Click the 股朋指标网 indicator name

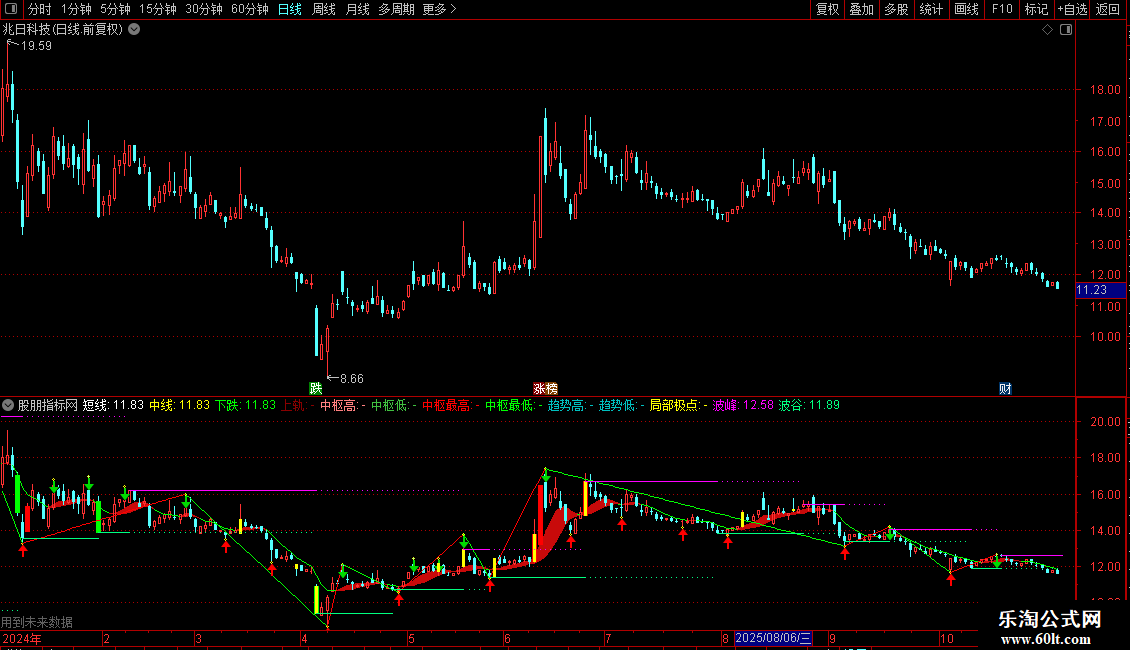coord(48,405)
